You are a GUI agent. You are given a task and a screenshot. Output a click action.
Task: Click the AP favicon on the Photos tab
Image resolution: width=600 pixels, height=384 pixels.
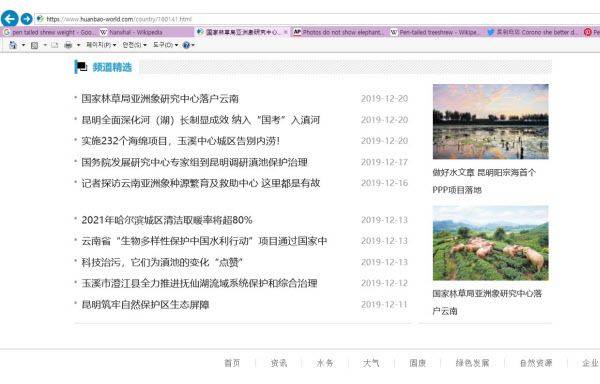point(297,32)
